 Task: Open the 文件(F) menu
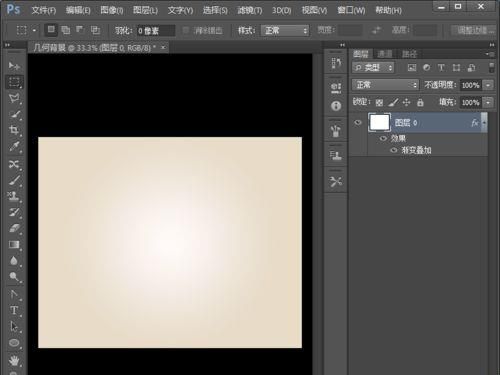[44, 10]
